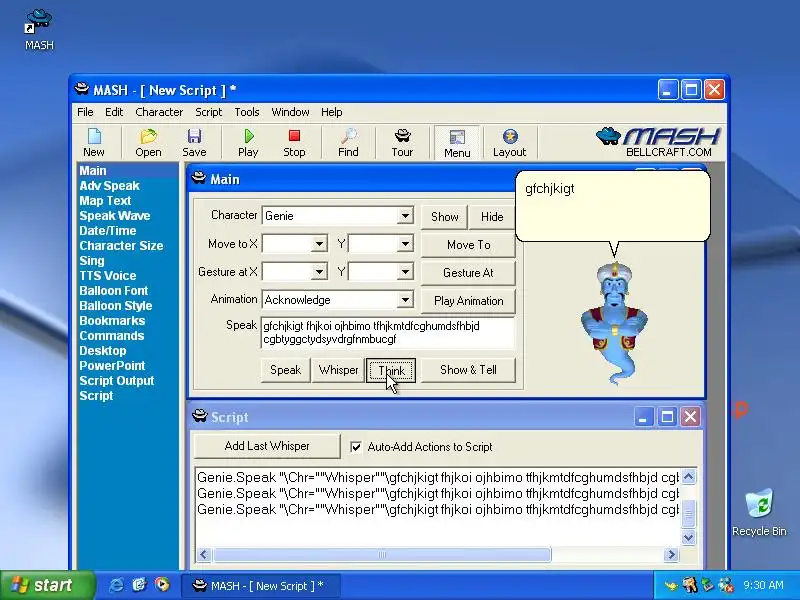Click the MASH title bar icon
Image resolution: width=800 pixels, height=600 pixels.
tap(82, 89)
